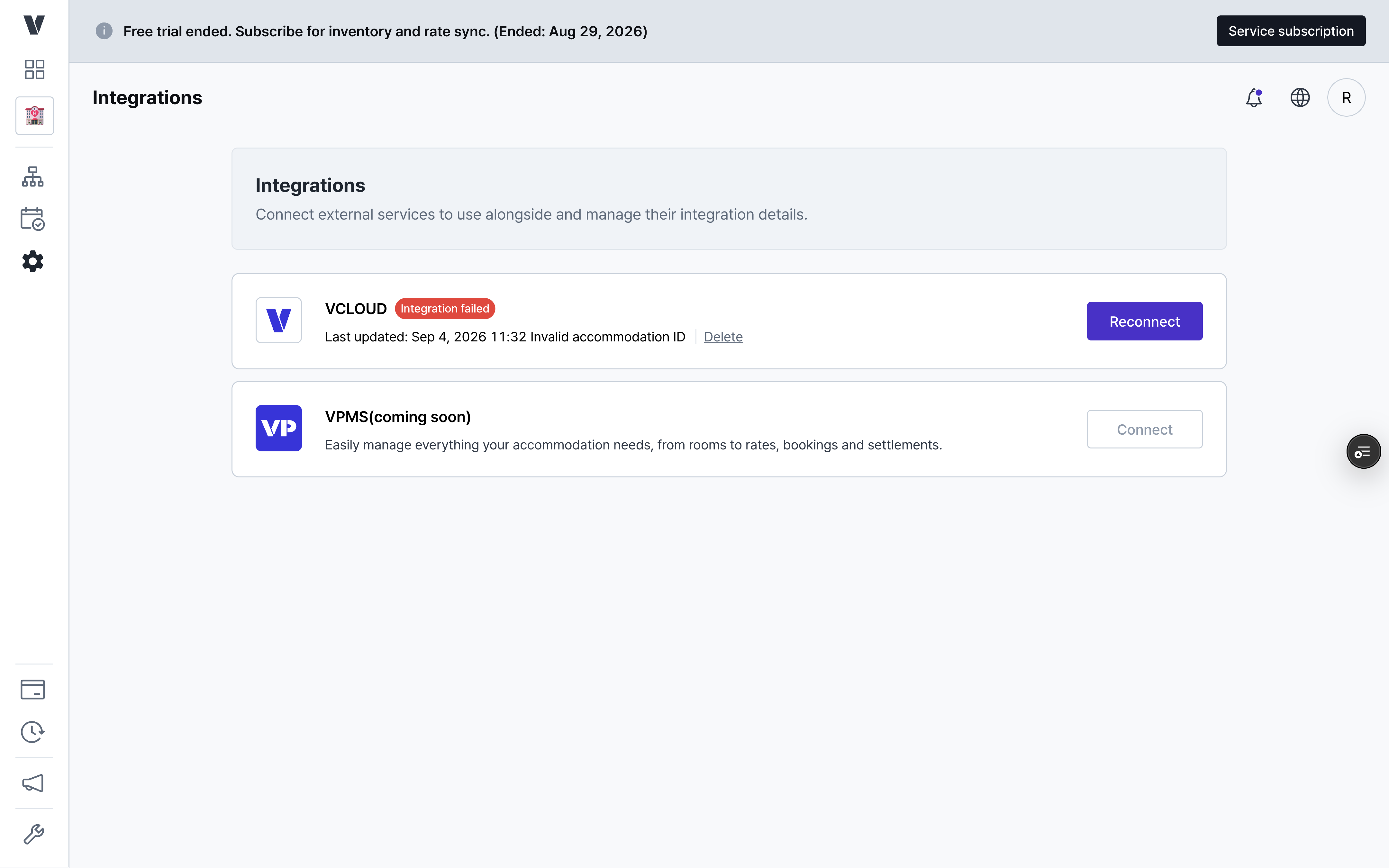
Task: Click the Delete link for VCLOUD
Action: click(723, 337)
